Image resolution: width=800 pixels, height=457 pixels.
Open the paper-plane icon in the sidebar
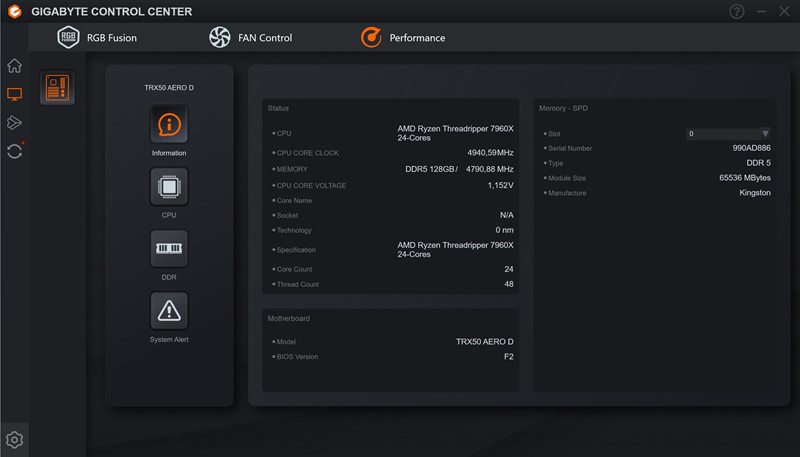coord(14,122)
